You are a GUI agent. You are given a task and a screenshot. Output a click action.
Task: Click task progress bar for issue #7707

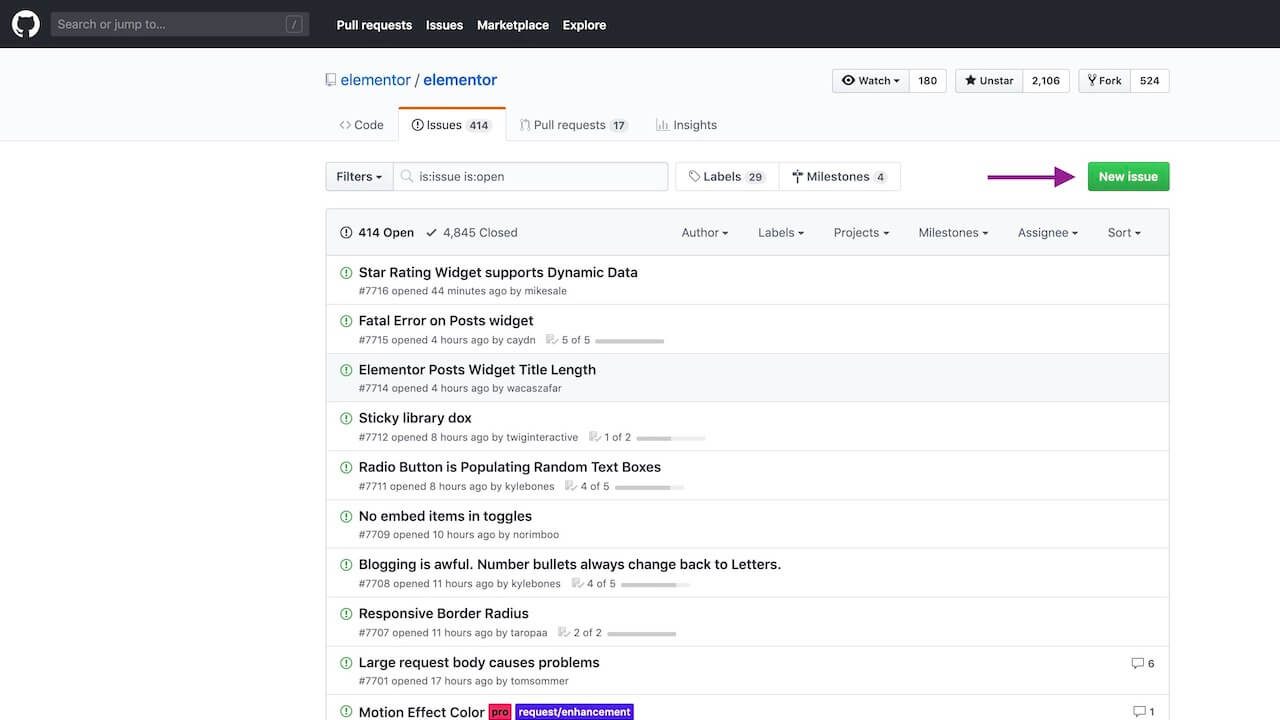pyautogui.click(x=642, y=633)
